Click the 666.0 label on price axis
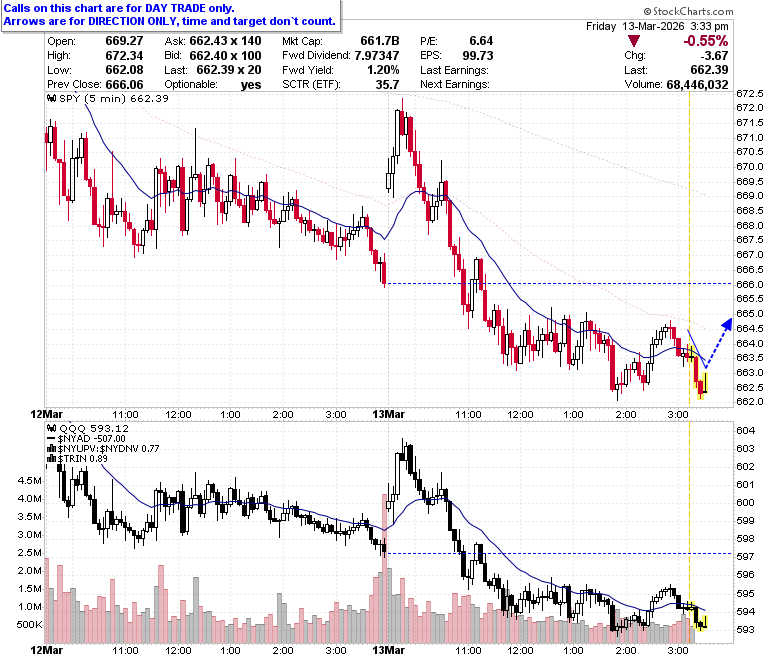 [x=749, y=284]
